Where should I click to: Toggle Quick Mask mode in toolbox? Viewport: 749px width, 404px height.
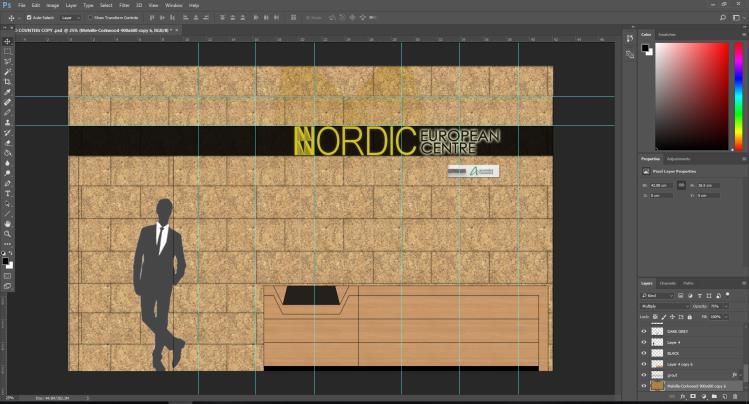7,276
